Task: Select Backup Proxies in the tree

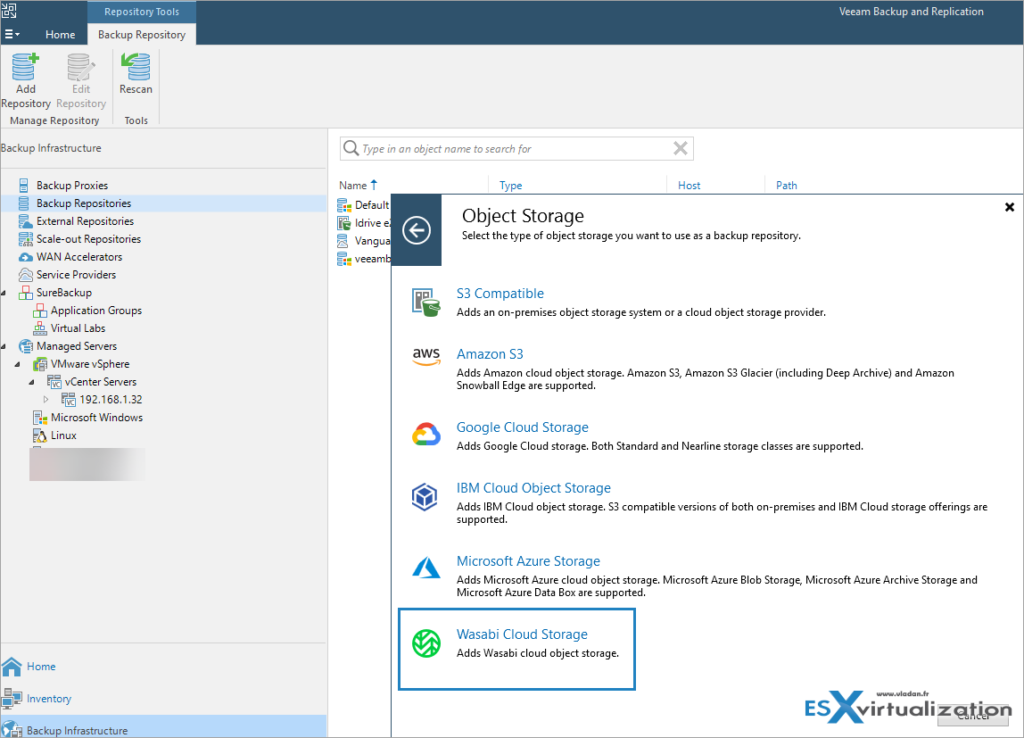Action: point(72,185)
